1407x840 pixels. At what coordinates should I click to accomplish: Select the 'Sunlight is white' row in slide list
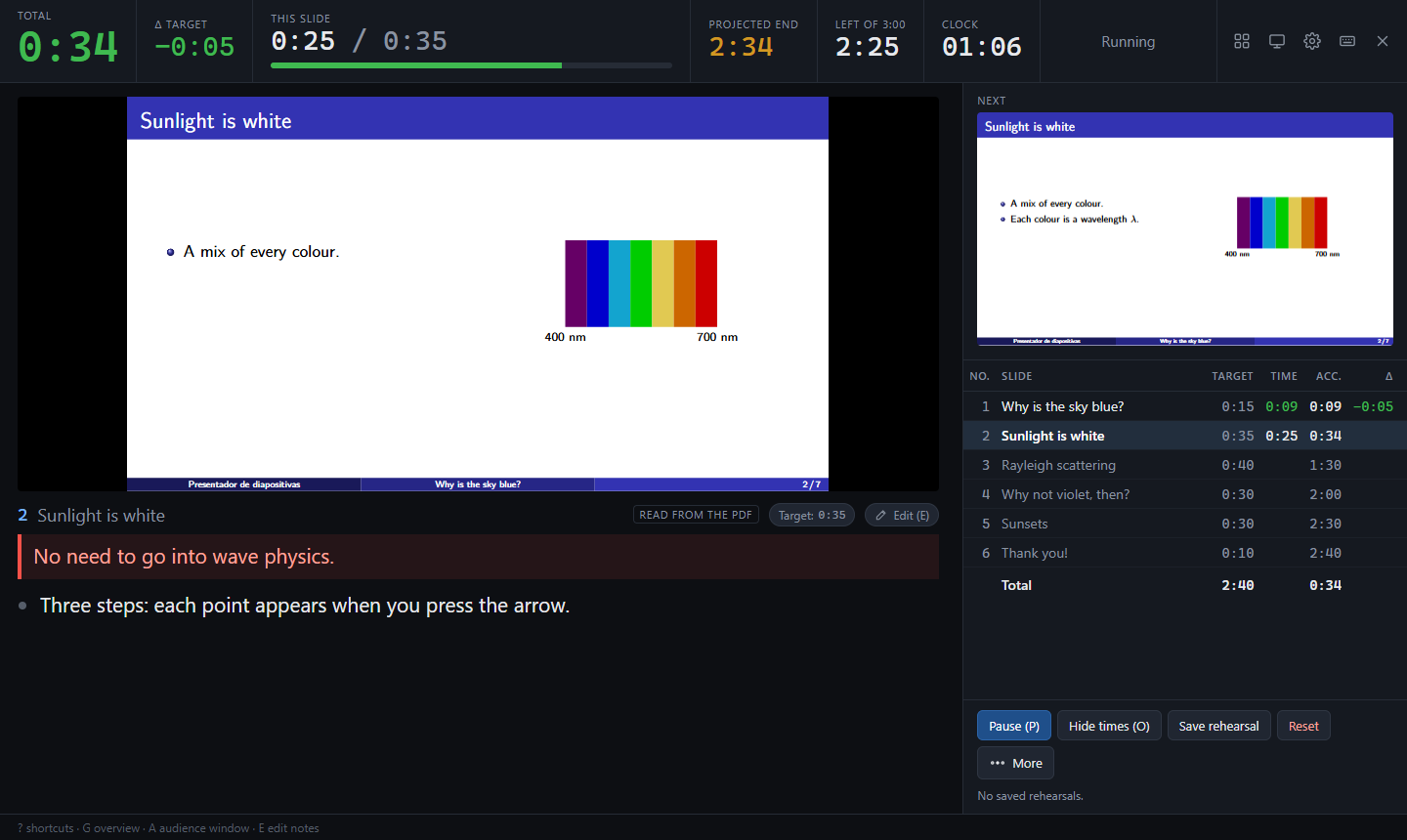click(x=1184, y=436)
